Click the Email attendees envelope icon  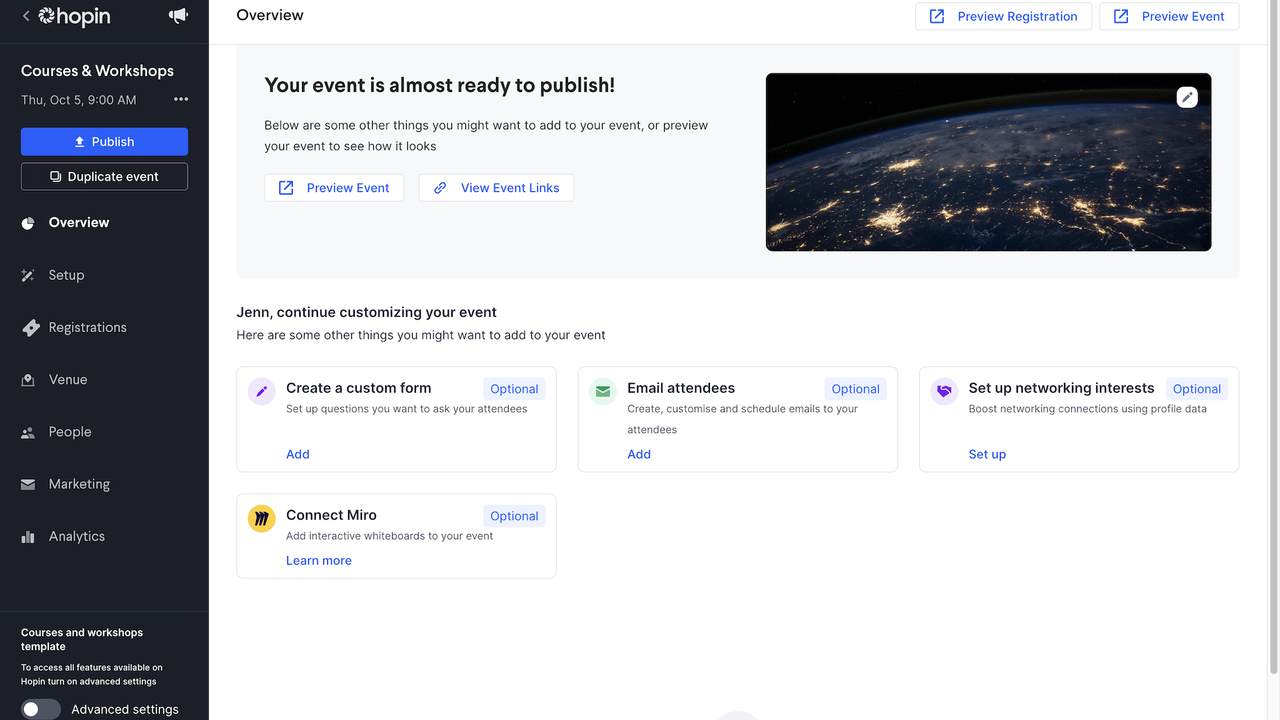click(603, 391)
